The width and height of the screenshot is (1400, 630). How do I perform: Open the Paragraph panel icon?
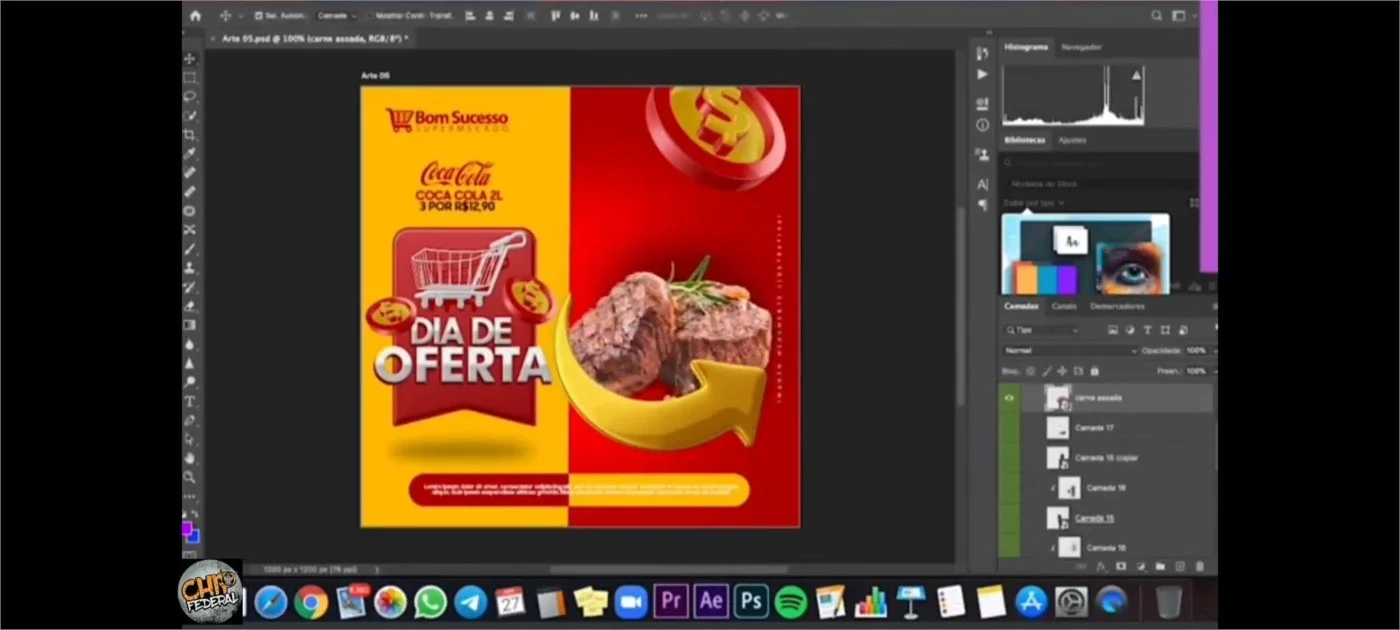pyautogui.click(x=983, y=205)
